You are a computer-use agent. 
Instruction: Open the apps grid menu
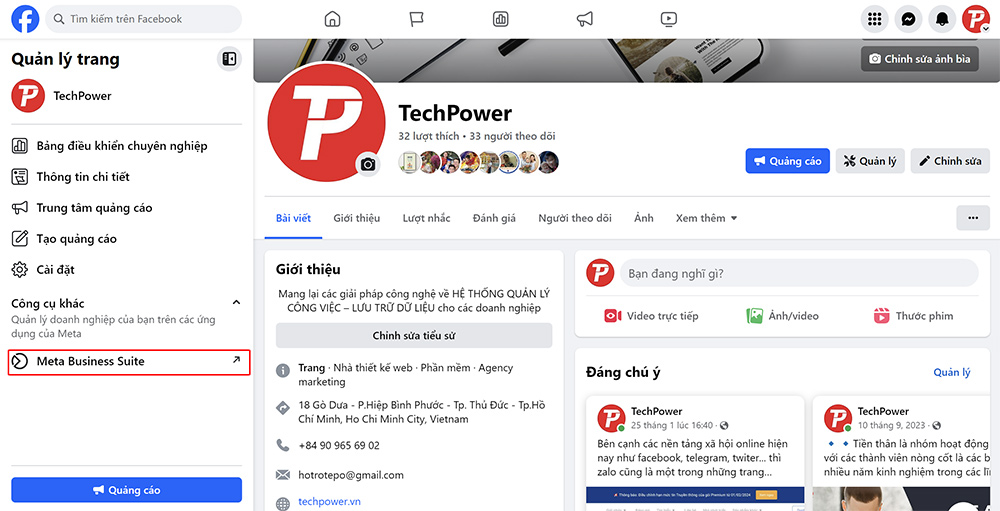coord(874,19)
